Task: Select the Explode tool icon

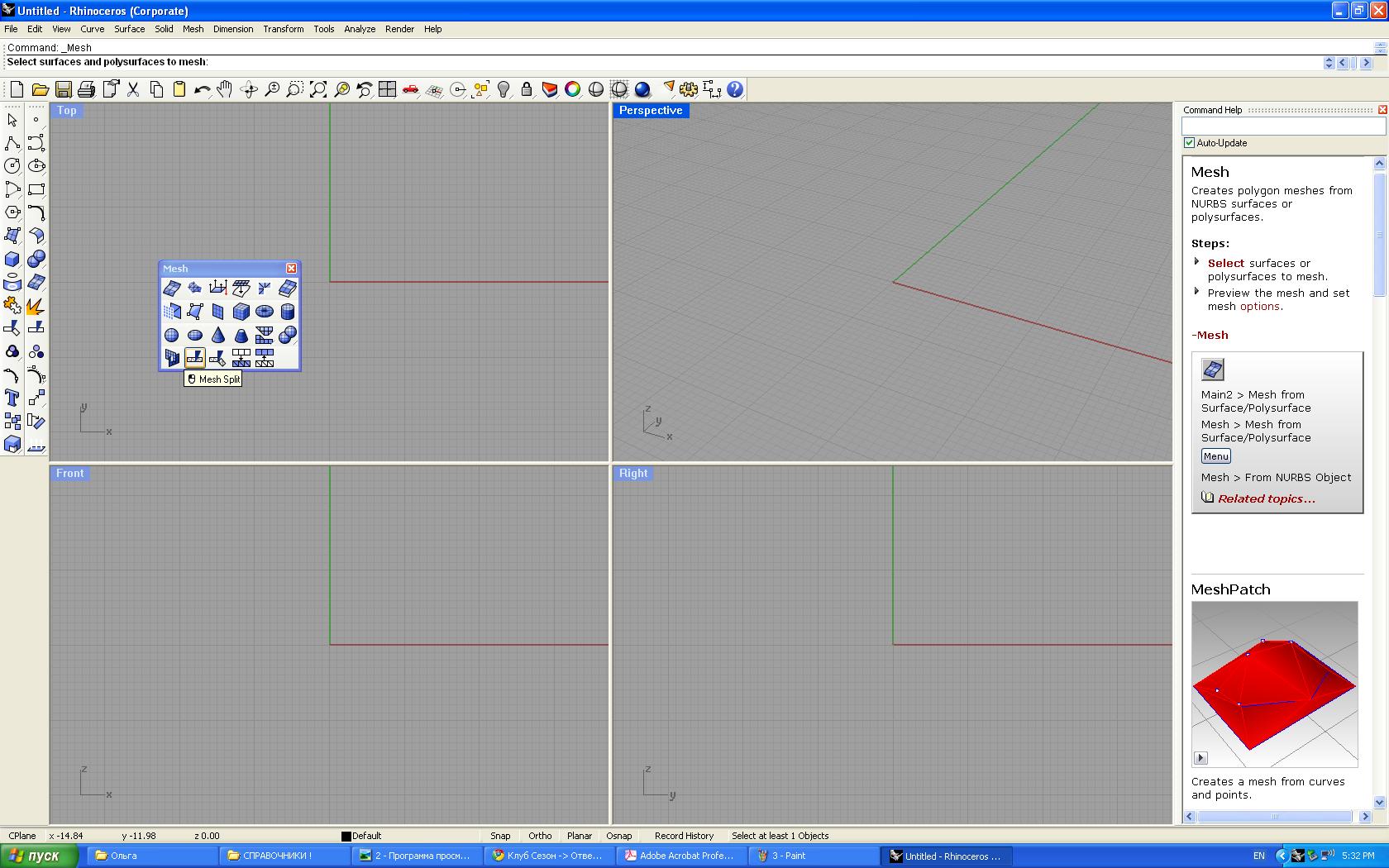Action: pos(36,306)
